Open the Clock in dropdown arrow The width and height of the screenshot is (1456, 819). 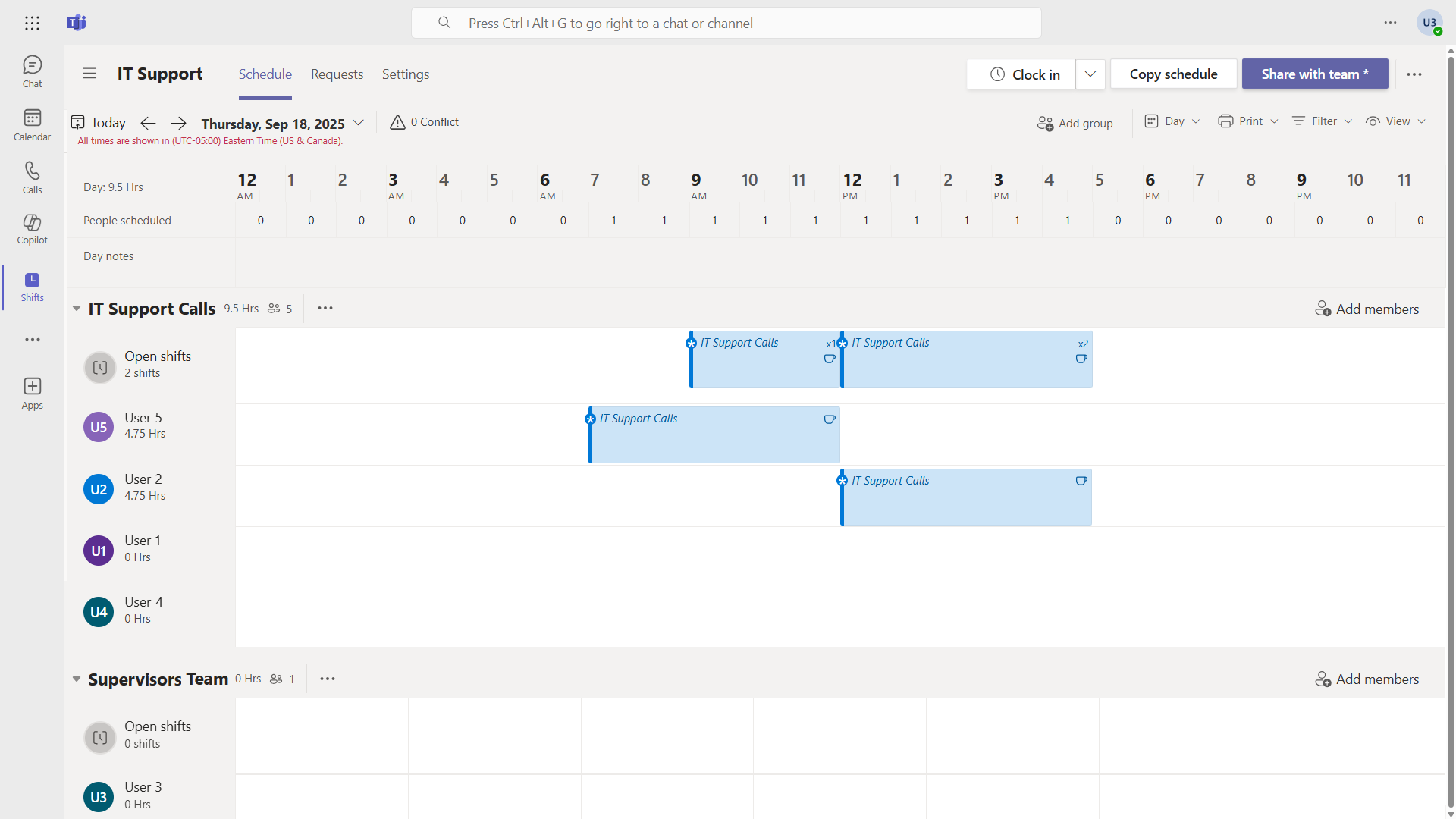point(1090,74)
